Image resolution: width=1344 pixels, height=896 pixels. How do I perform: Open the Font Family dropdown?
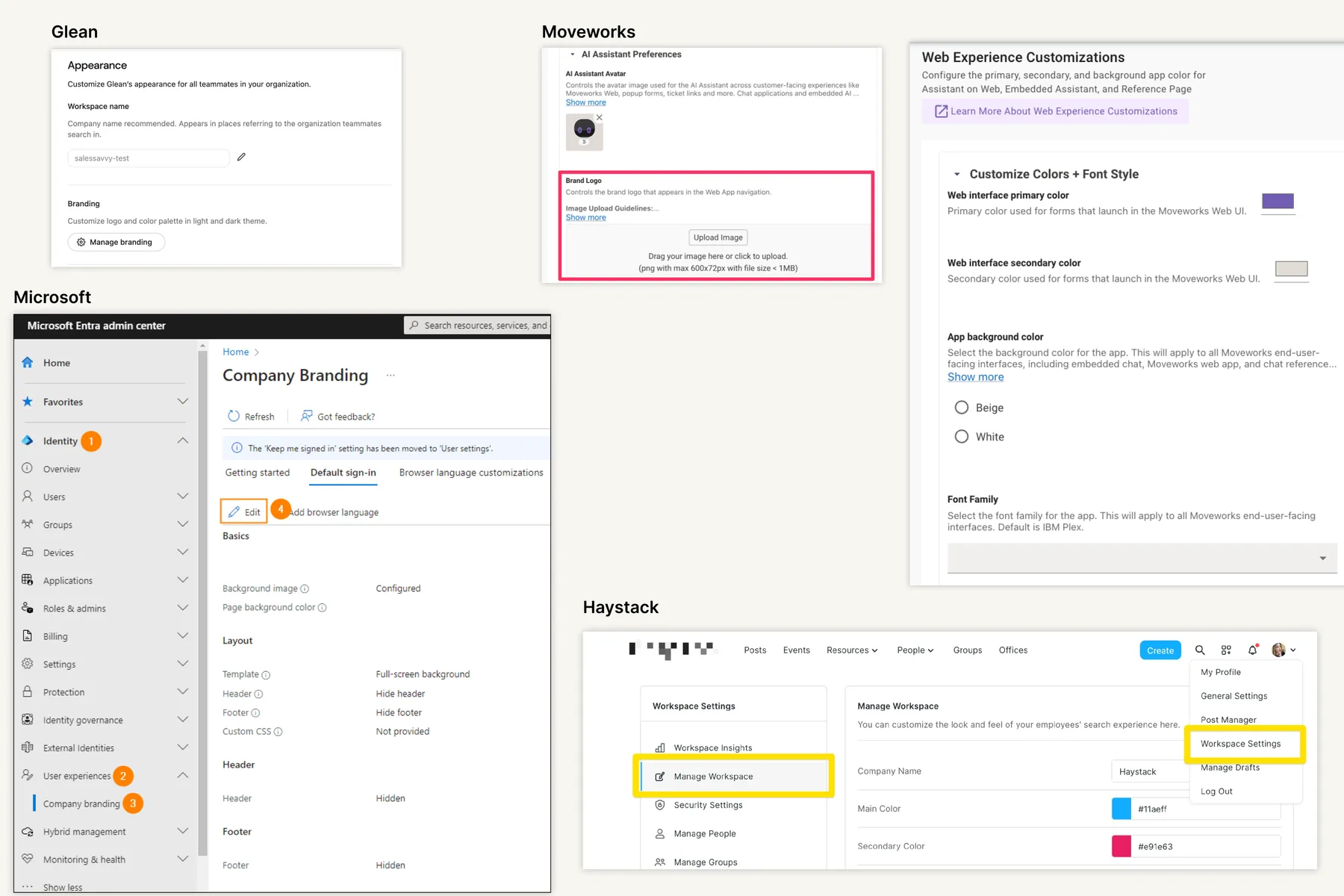[1142, 558]
